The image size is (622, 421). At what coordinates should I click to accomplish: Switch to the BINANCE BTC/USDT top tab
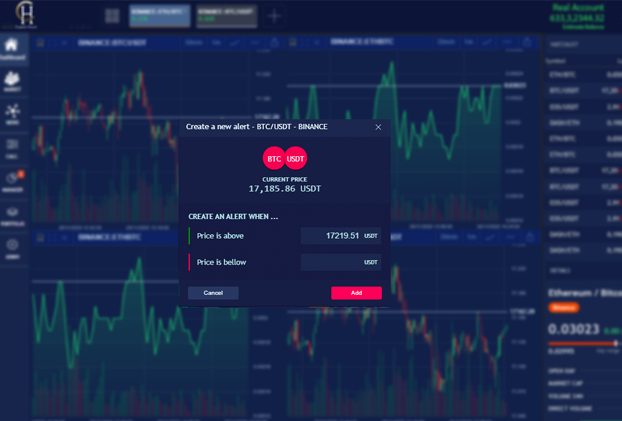(x=223, y=15)
